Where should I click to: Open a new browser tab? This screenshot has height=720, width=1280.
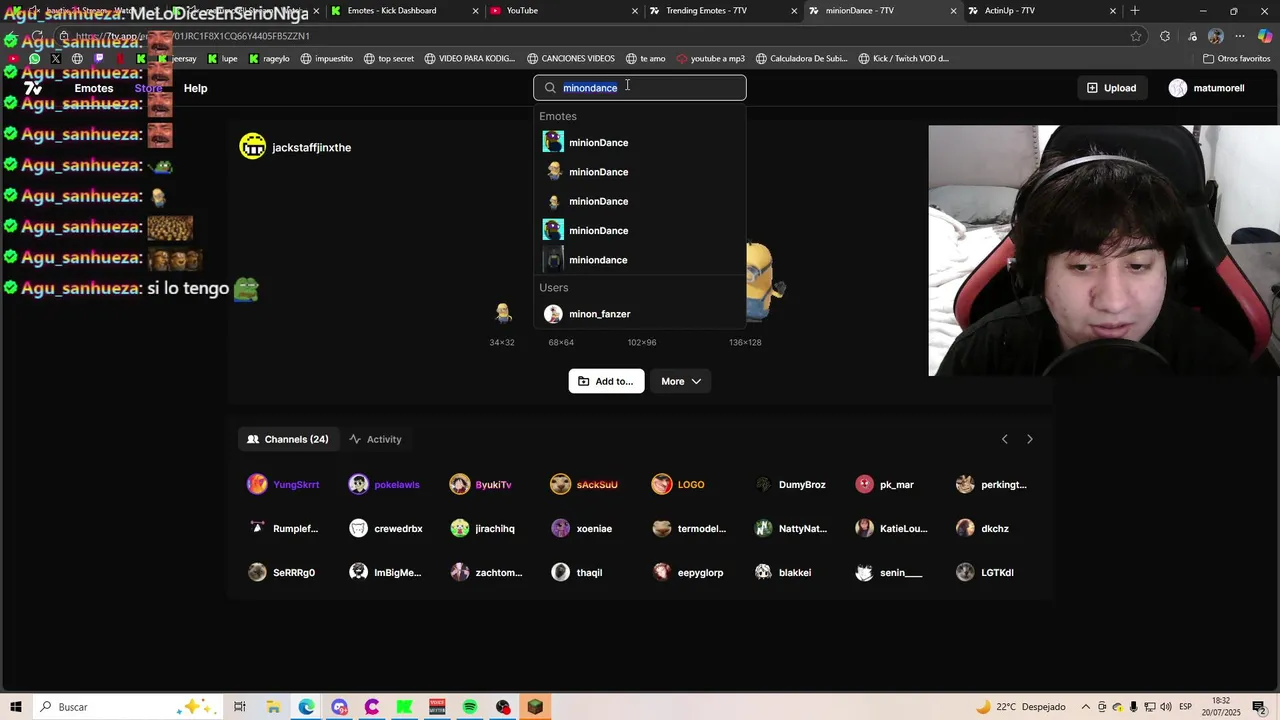(x=1135, y=11)
